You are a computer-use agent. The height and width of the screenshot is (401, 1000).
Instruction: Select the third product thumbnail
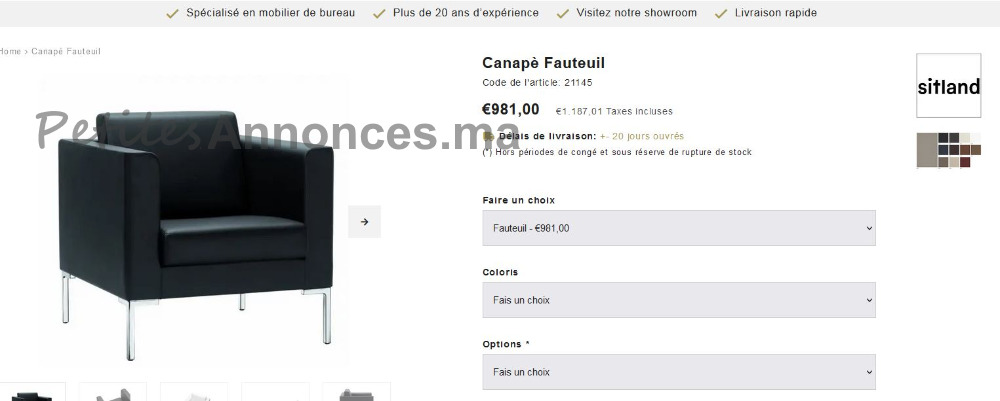[x=194, y=392]
